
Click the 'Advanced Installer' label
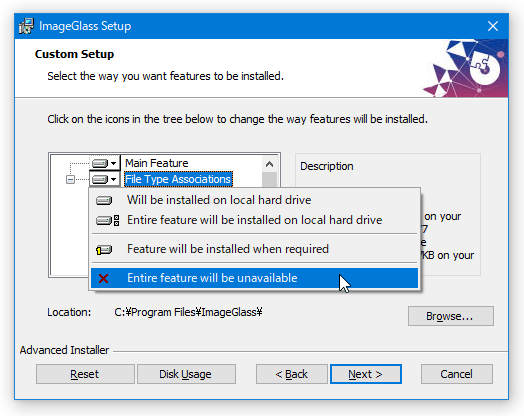tap(64, 350)
